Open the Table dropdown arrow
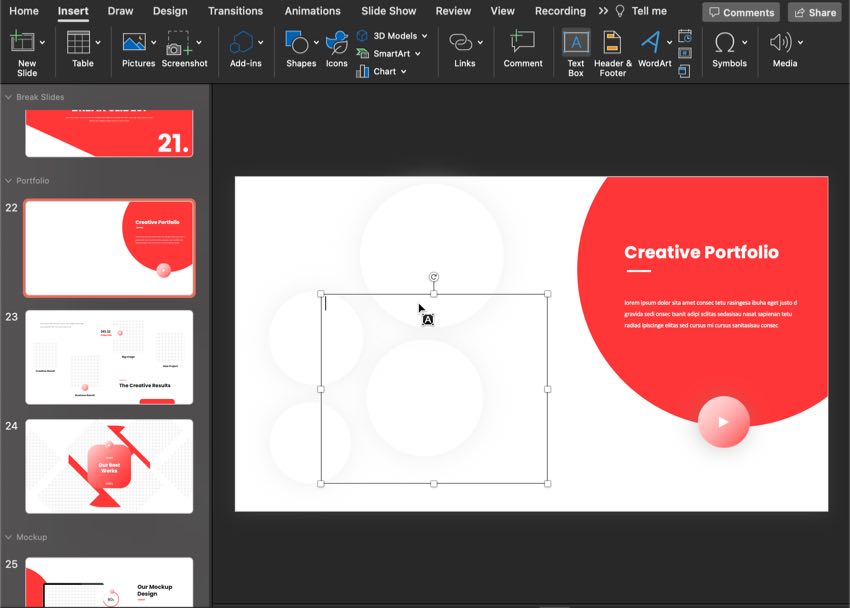This screenshot has width=850, height=608. (98, 42)
